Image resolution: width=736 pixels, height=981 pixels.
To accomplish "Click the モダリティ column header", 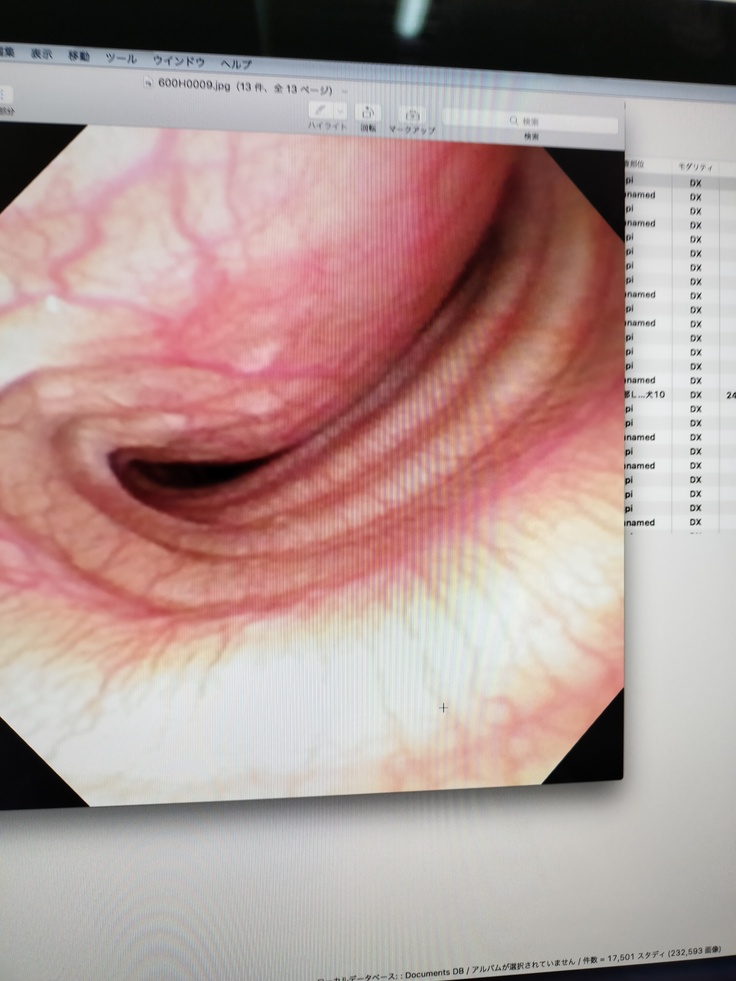I will click(x=695, y=165).
